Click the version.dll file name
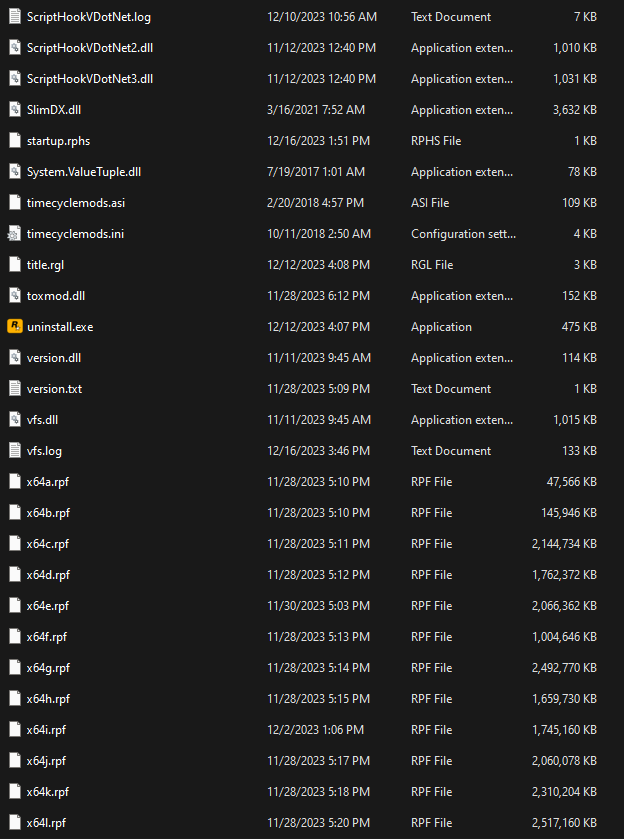 55,357
